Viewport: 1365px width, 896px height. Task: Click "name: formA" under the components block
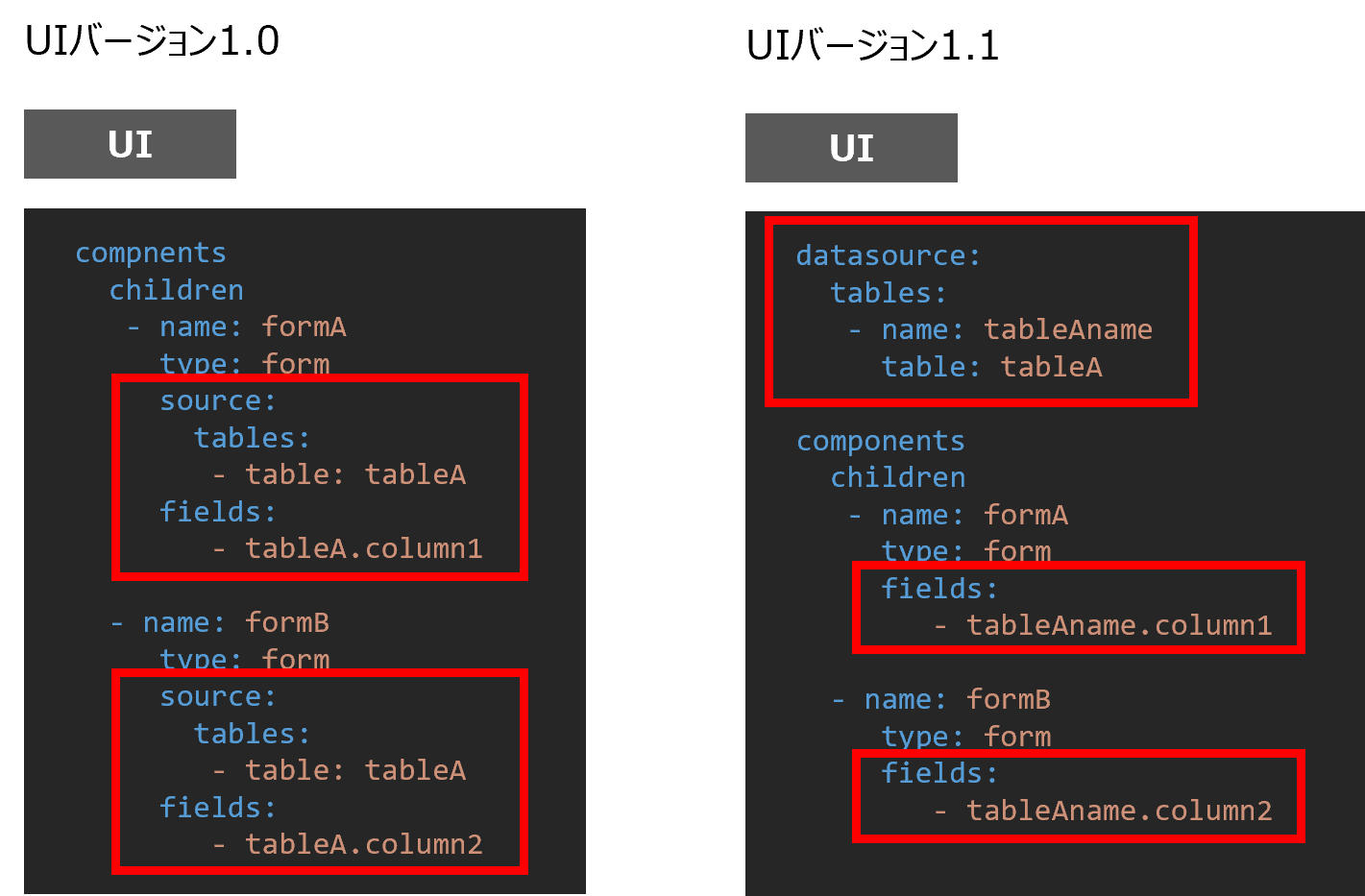pyautogui.click(x=974, y=515)
